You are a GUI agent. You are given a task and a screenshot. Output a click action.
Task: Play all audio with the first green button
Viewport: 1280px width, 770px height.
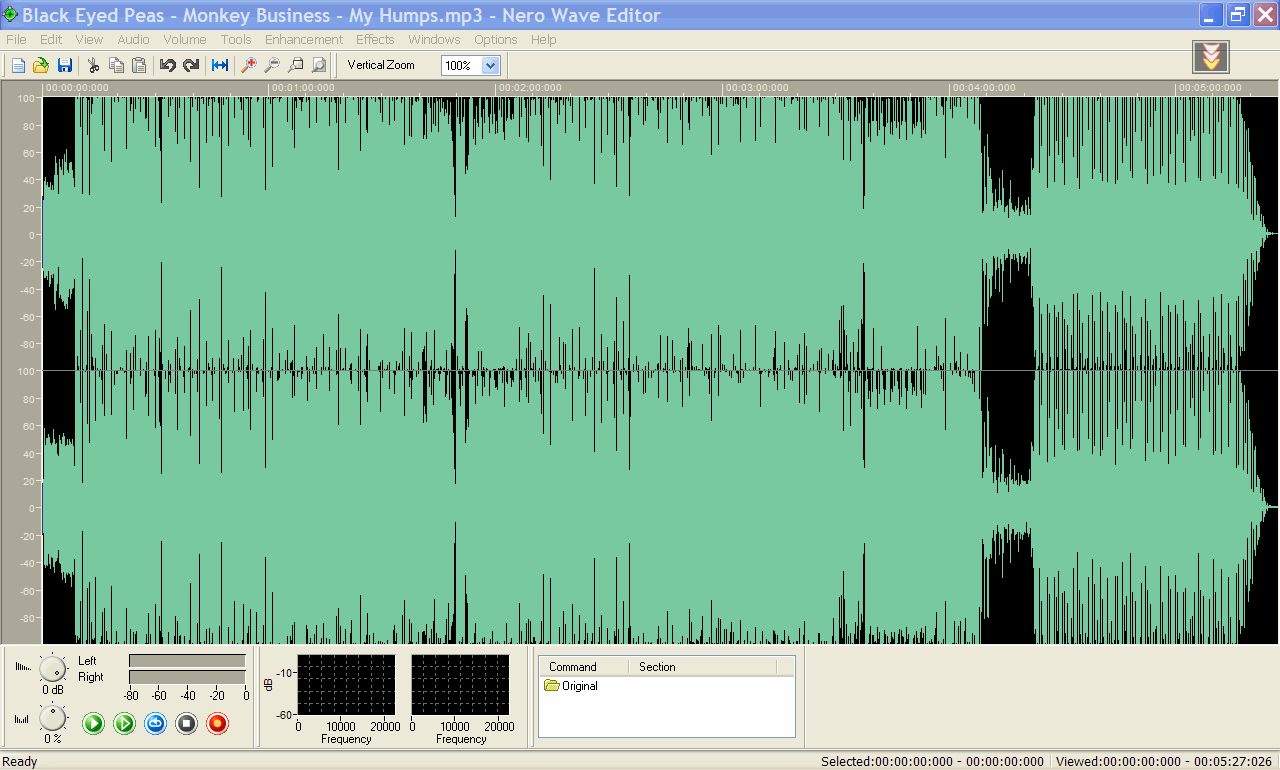click(93, 723)
